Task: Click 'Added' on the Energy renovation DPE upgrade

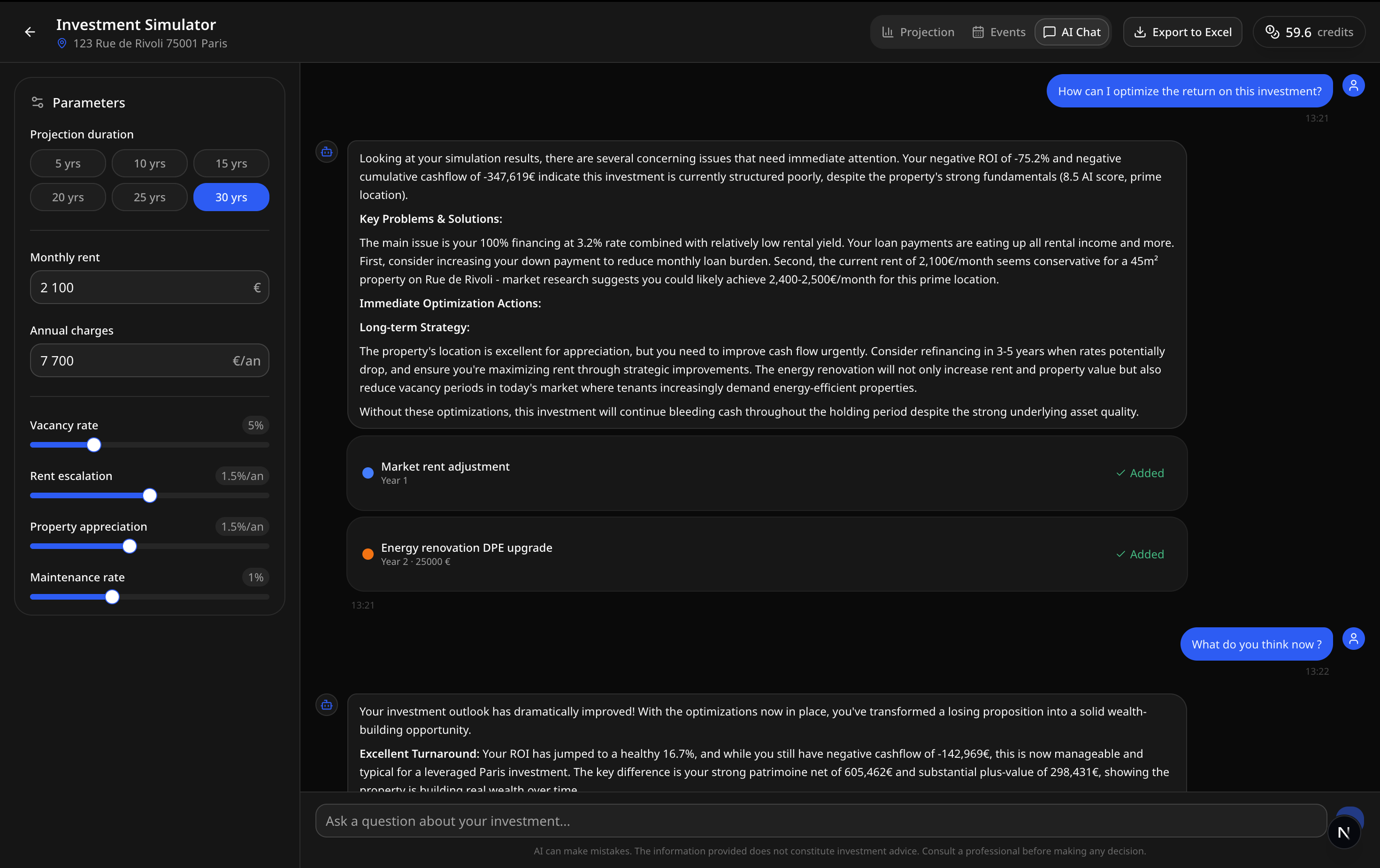Action: tap(1141, 554)
